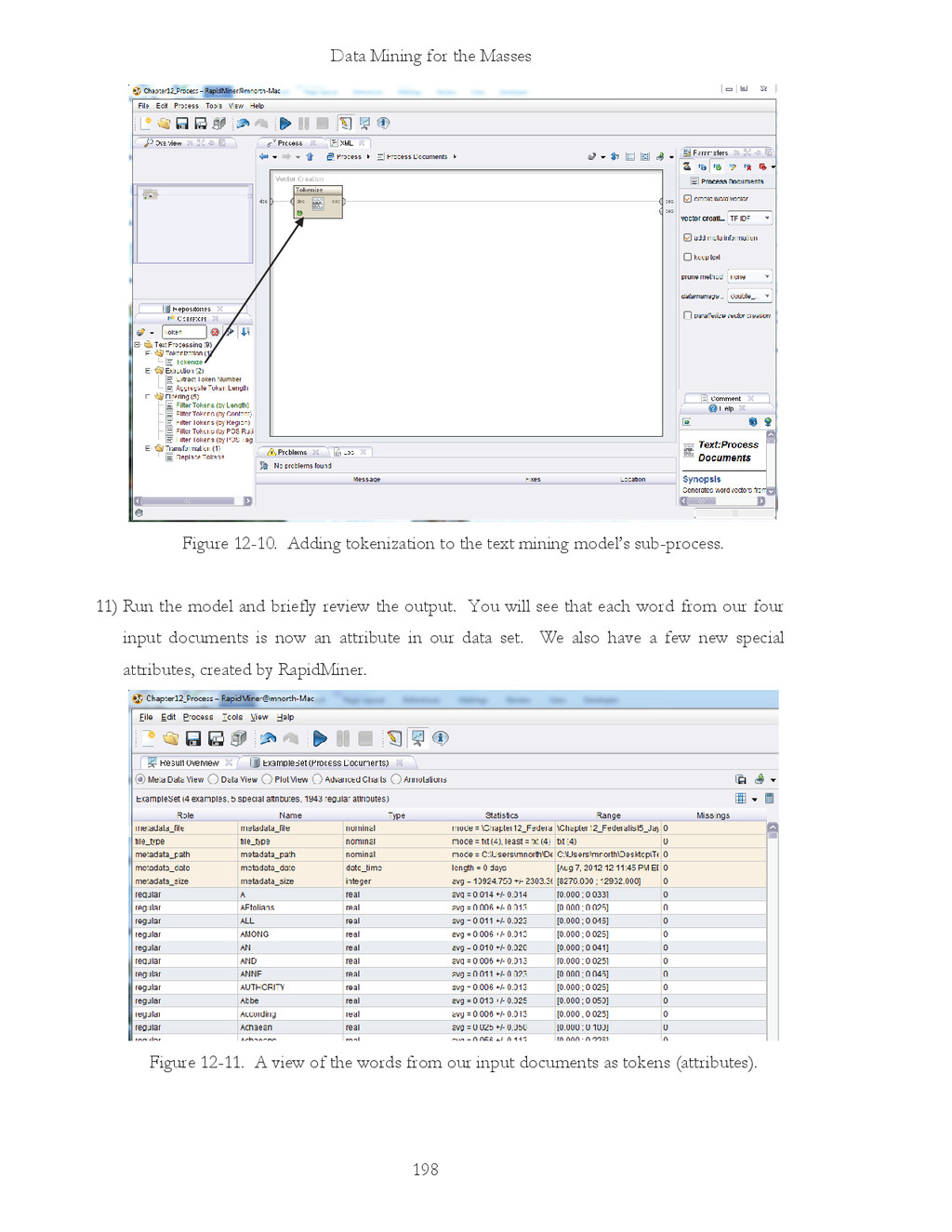Viewport: 952px width, 1232px height.
Task: Click the Save icon in the upper window toolbar
Action: tap(182, 123)
